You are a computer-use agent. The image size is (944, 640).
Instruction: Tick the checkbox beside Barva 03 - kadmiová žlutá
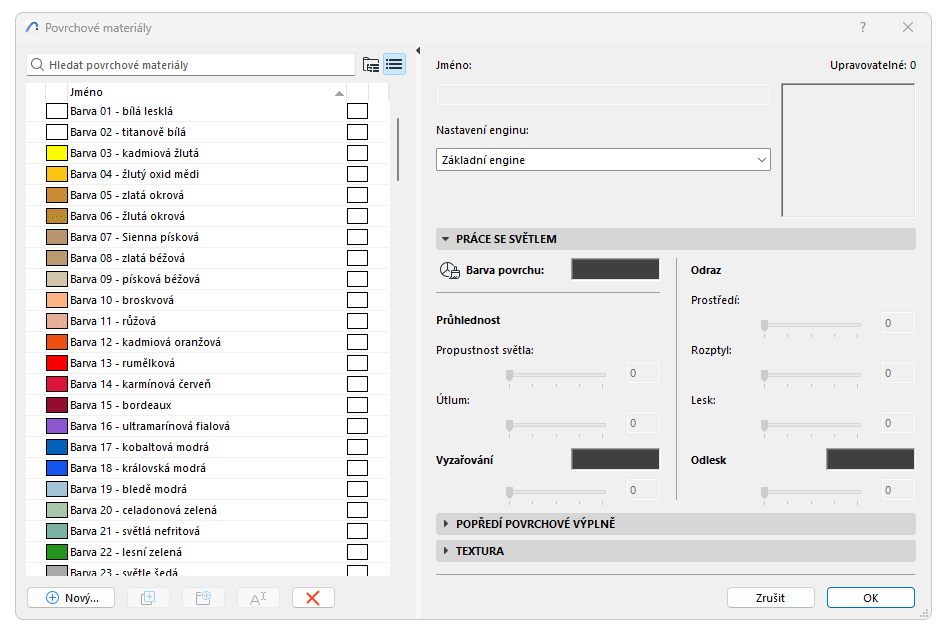[357, 152]
